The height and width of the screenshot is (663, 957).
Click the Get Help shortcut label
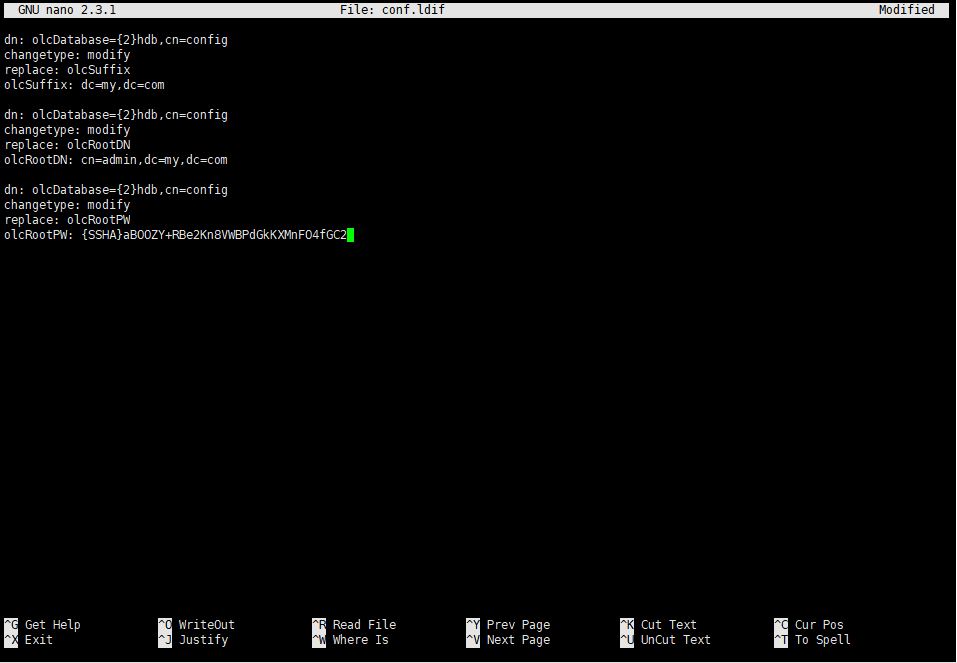click(52, 625)
